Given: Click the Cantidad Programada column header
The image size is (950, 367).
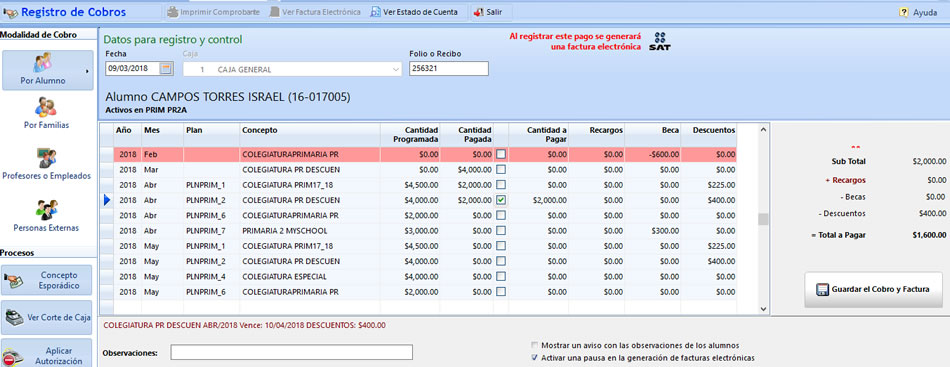Looking at the screenshot, I should [410, 134].
